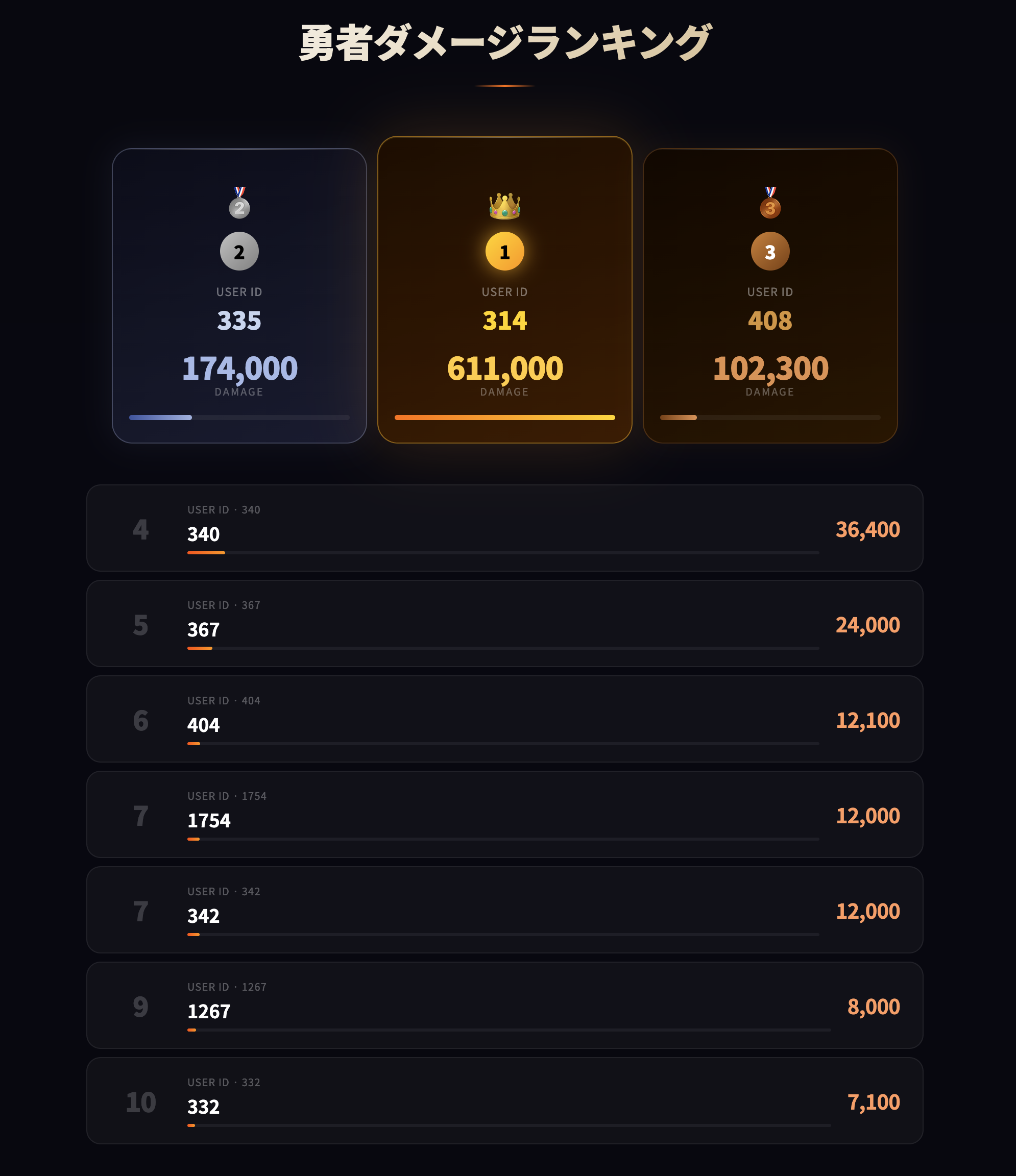Image resolution: width=1016 pixels, height=1176 pixels.
Task: Click the gold crown icon
Action: [x=504, y=206]
